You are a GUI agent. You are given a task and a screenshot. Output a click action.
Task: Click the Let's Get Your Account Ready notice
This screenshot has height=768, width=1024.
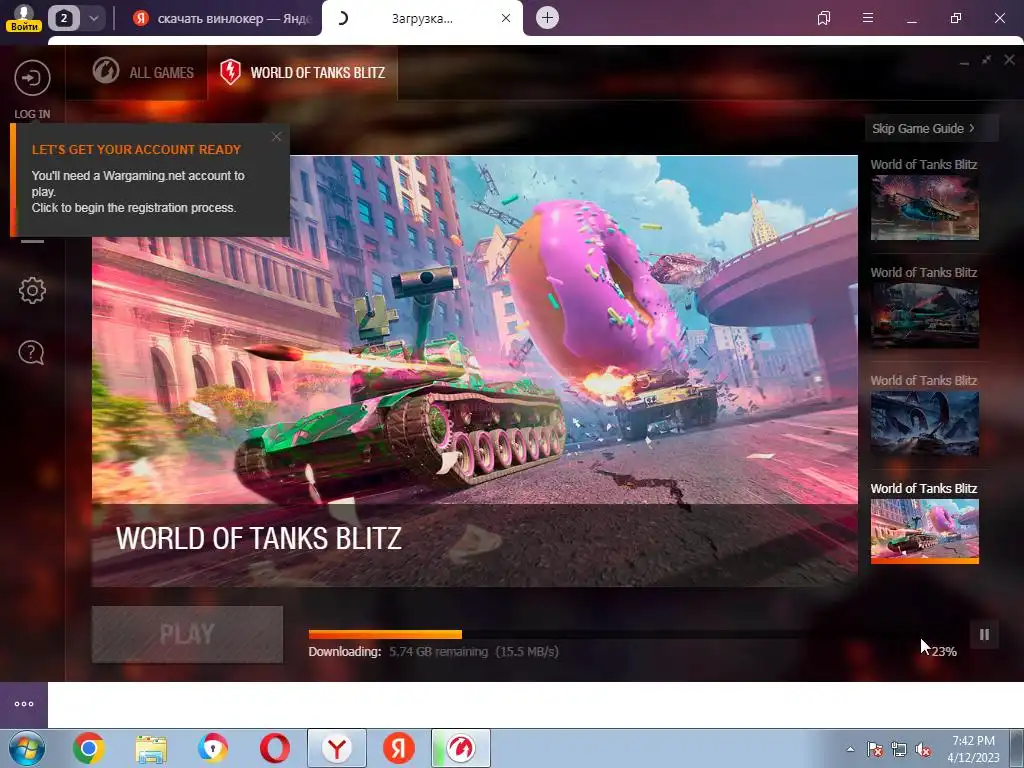pyautogui.click(x=151, y=180)
